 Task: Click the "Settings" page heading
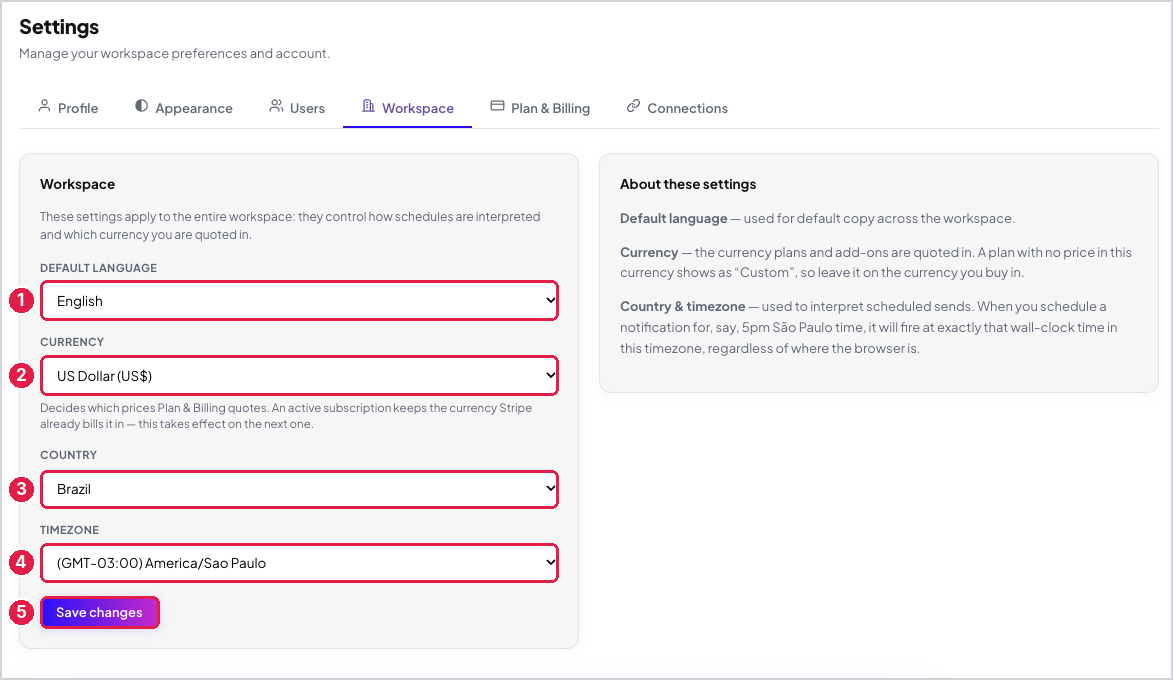(x=59, y=27)
